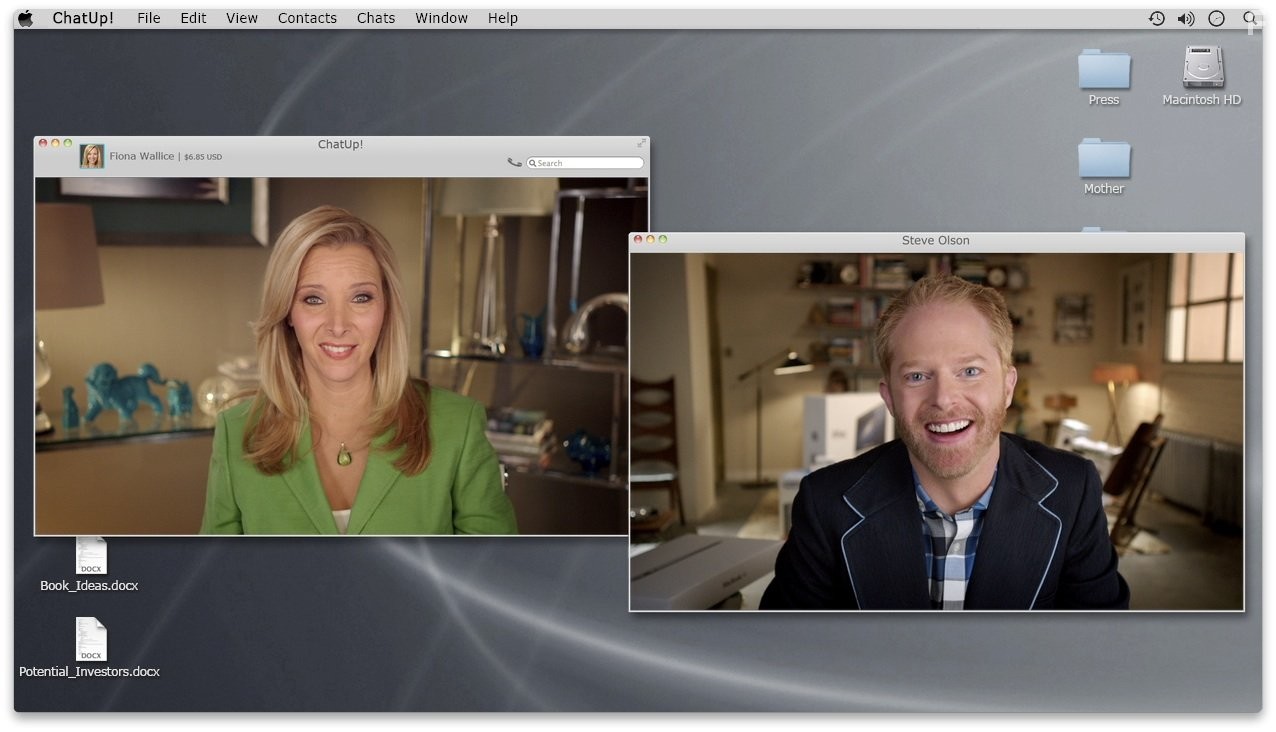
Task: Open Spotlight search from the menu bar
Action: (x=1250, y=17)
